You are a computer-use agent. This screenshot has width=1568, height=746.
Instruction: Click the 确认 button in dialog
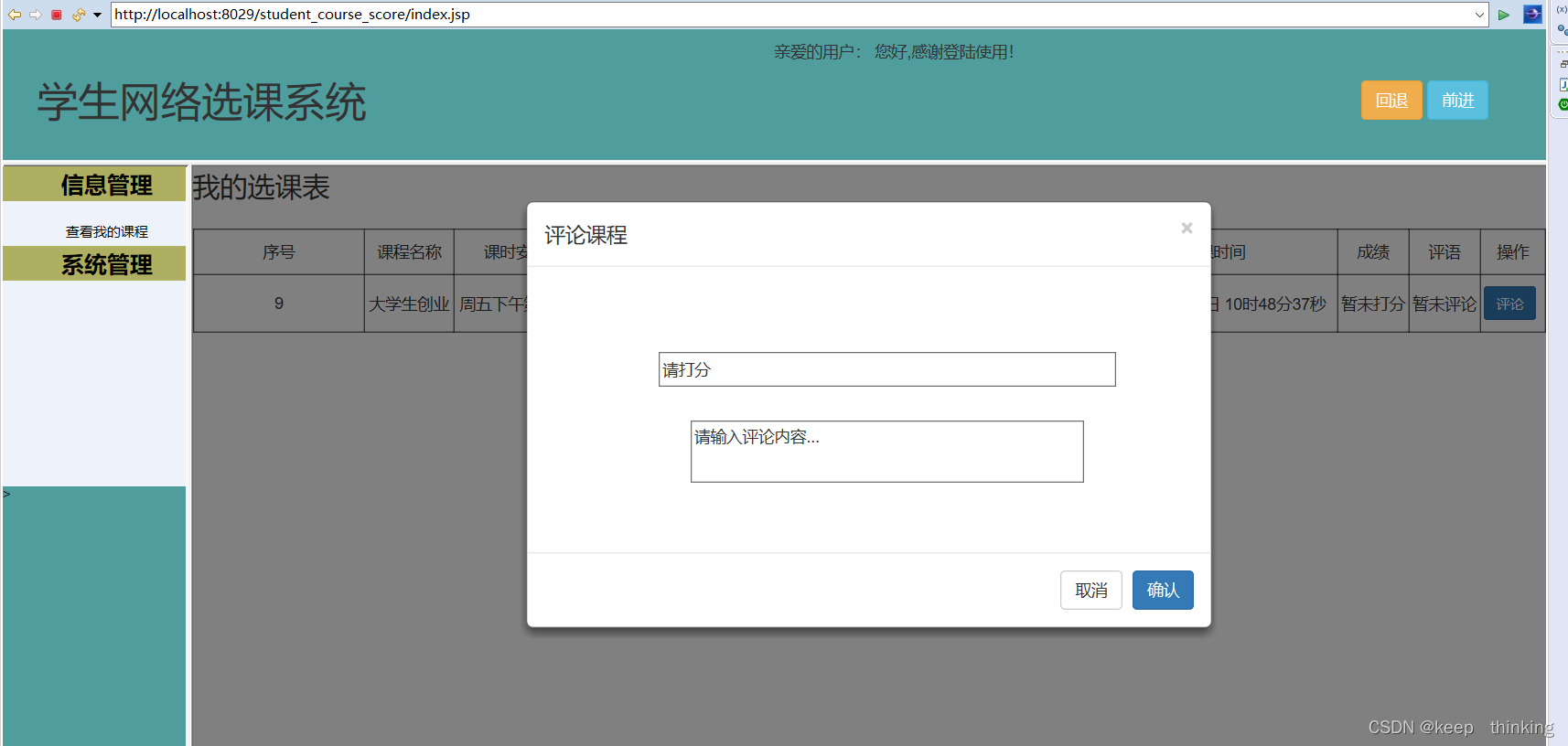coord(1163,590)
